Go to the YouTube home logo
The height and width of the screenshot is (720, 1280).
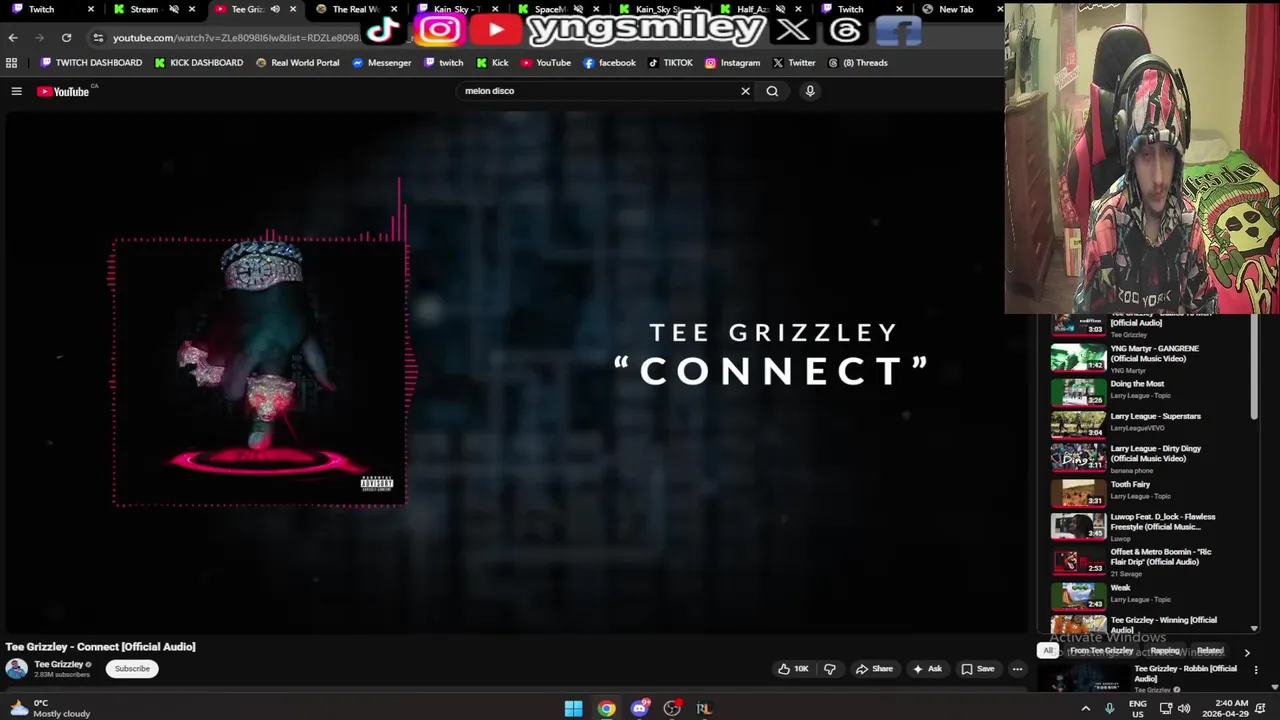(64, 91)
